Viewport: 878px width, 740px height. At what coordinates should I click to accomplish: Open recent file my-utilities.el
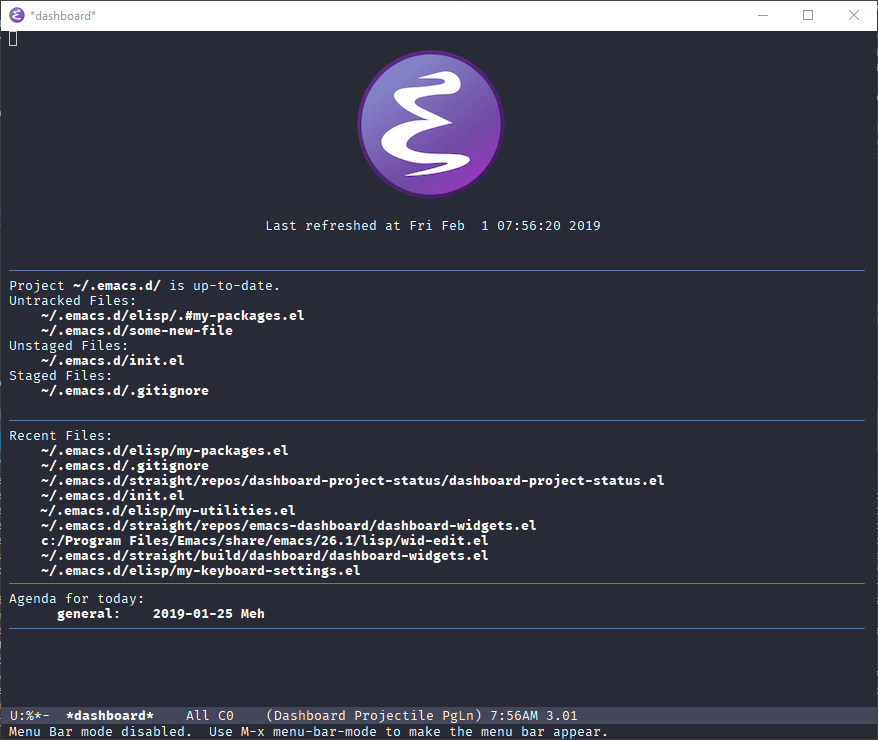[x=168, y=510]
